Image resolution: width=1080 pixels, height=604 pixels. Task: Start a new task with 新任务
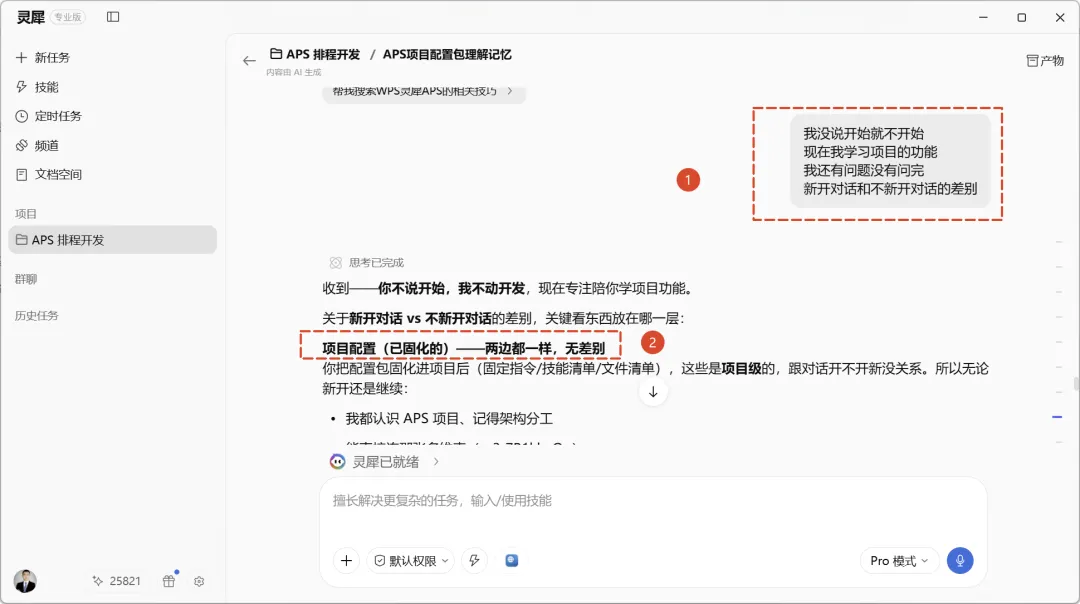tap(43, 58)
